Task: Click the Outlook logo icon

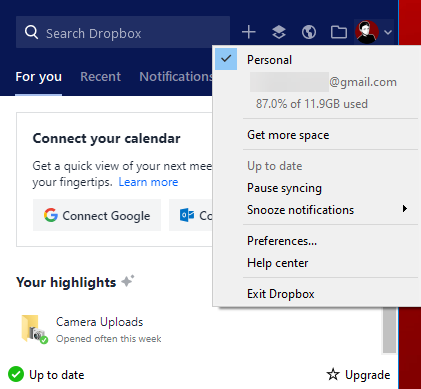Action: pos(187,215)
